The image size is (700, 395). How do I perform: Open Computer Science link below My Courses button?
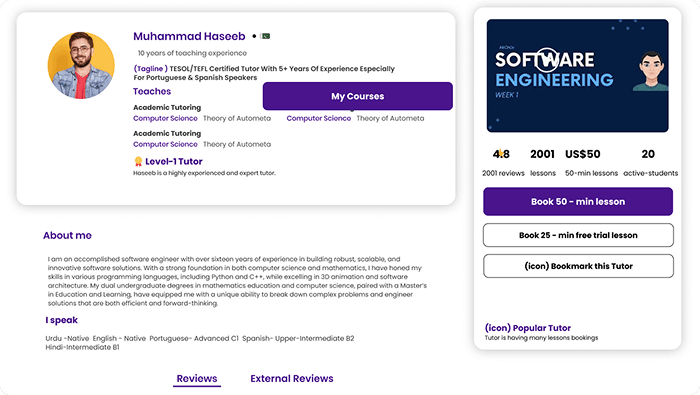pyautogui.click(x=319, y=118)
